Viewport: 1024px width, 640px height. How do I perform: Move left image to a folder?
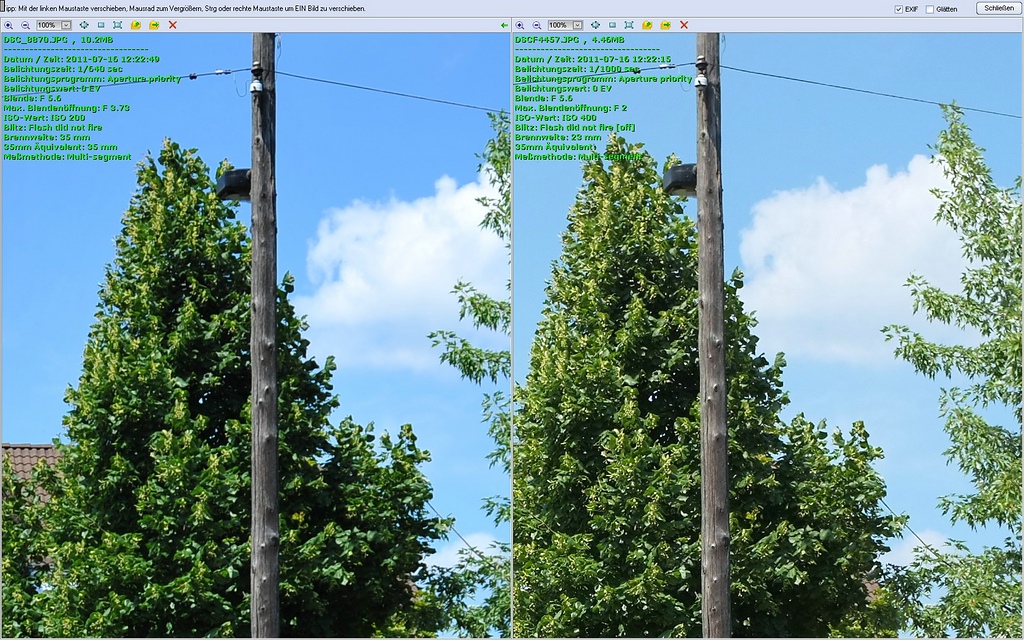pyautogui.click(x=154, y=25)
